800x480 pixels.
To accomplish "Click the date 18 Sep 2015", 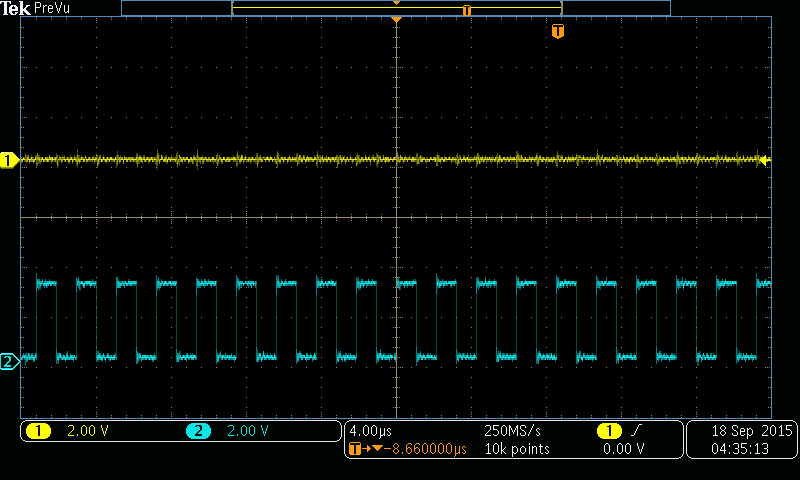I will pyautogui.click(x=752, y=431).
